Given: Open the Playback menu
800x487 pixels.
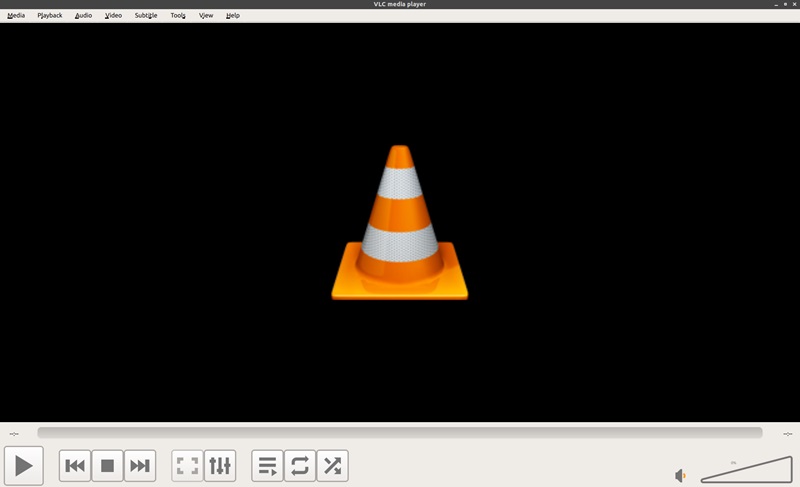Looking at the screenshot, I should coord(49,15).
